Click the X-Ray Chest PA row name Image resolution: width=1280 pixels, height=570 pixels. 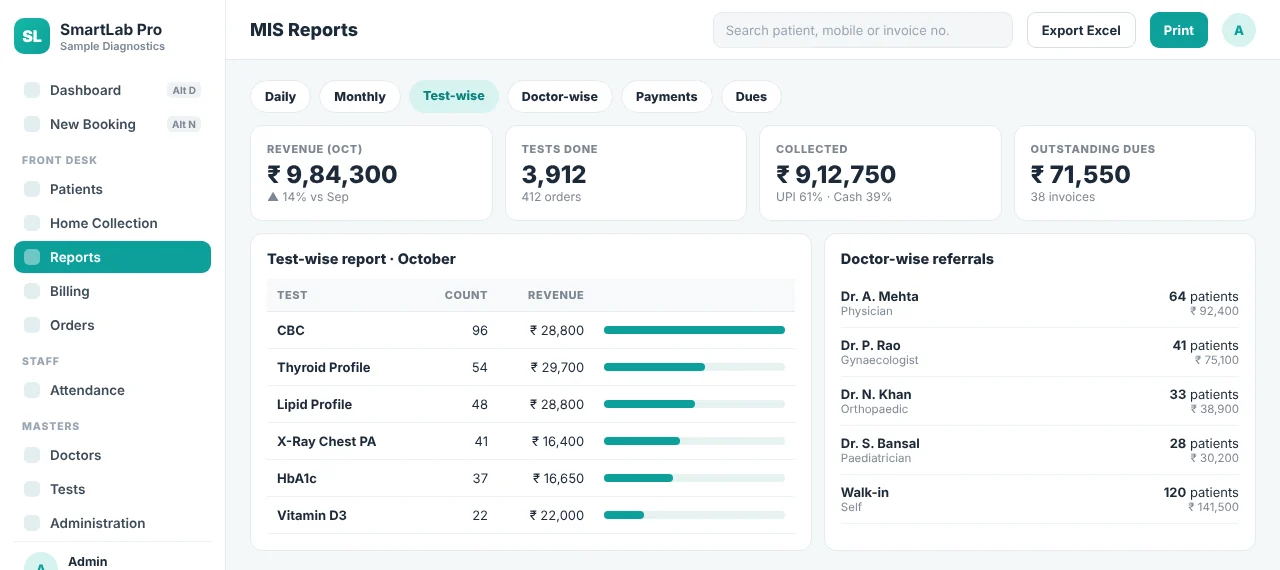(x=327, y=441)
